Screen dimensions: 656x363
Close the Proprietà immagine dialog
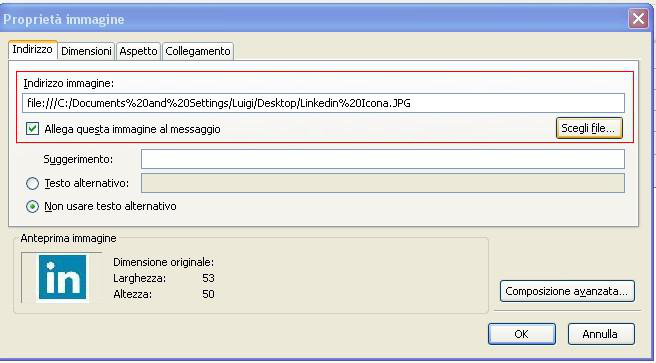coord(638,19)
